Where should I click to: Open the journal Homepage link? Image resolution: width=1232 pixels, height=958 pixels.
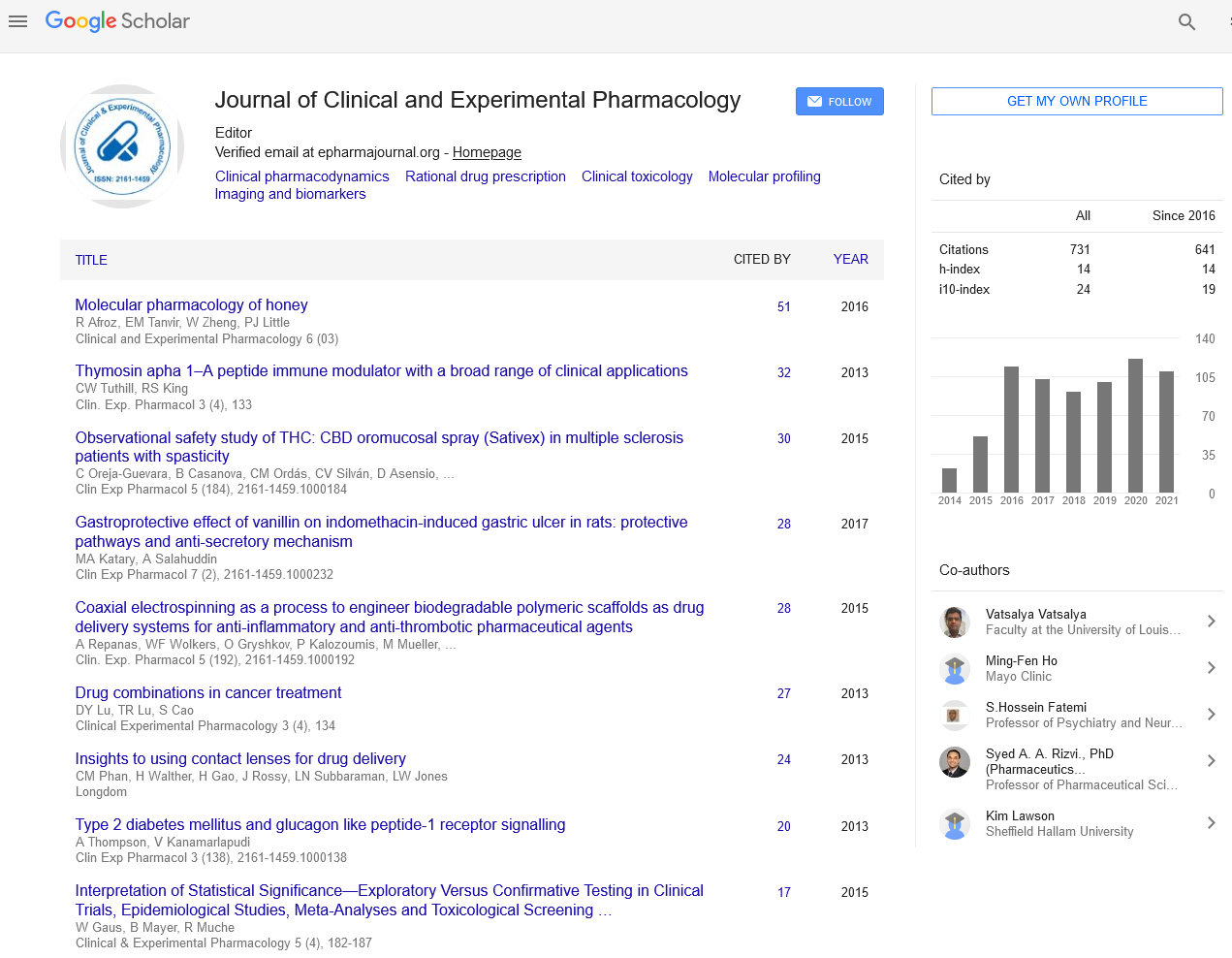[487, 152]
